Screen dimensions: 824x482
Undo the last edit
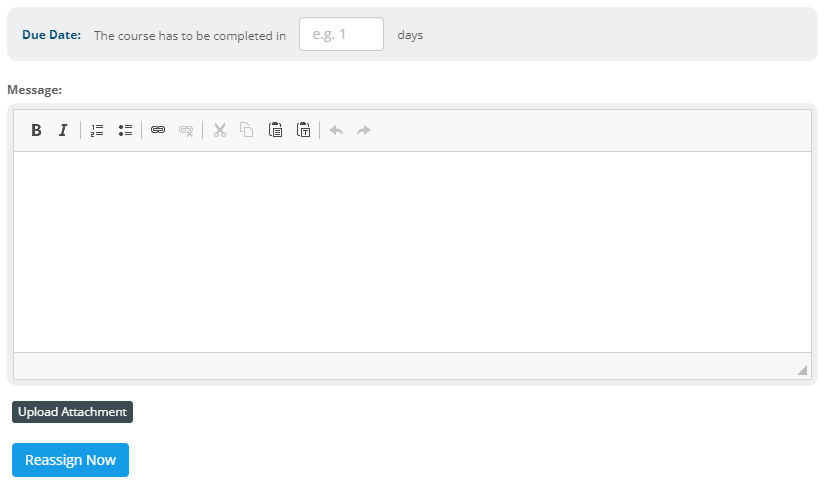(336, 130)
